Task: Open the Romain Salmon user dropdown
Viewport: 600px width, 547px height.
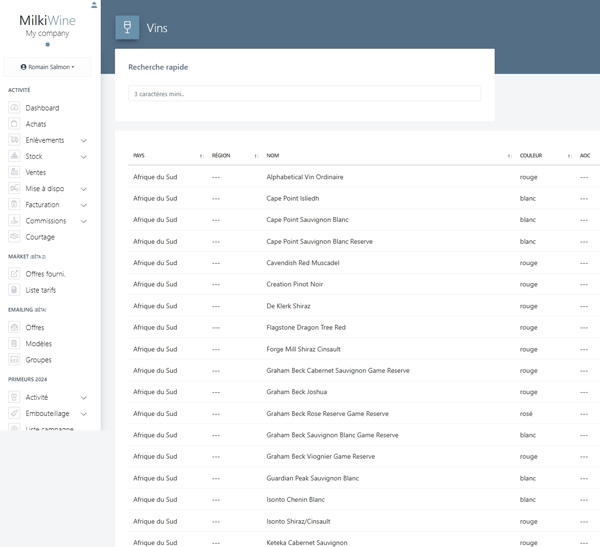Action: (x=47, y=67)
